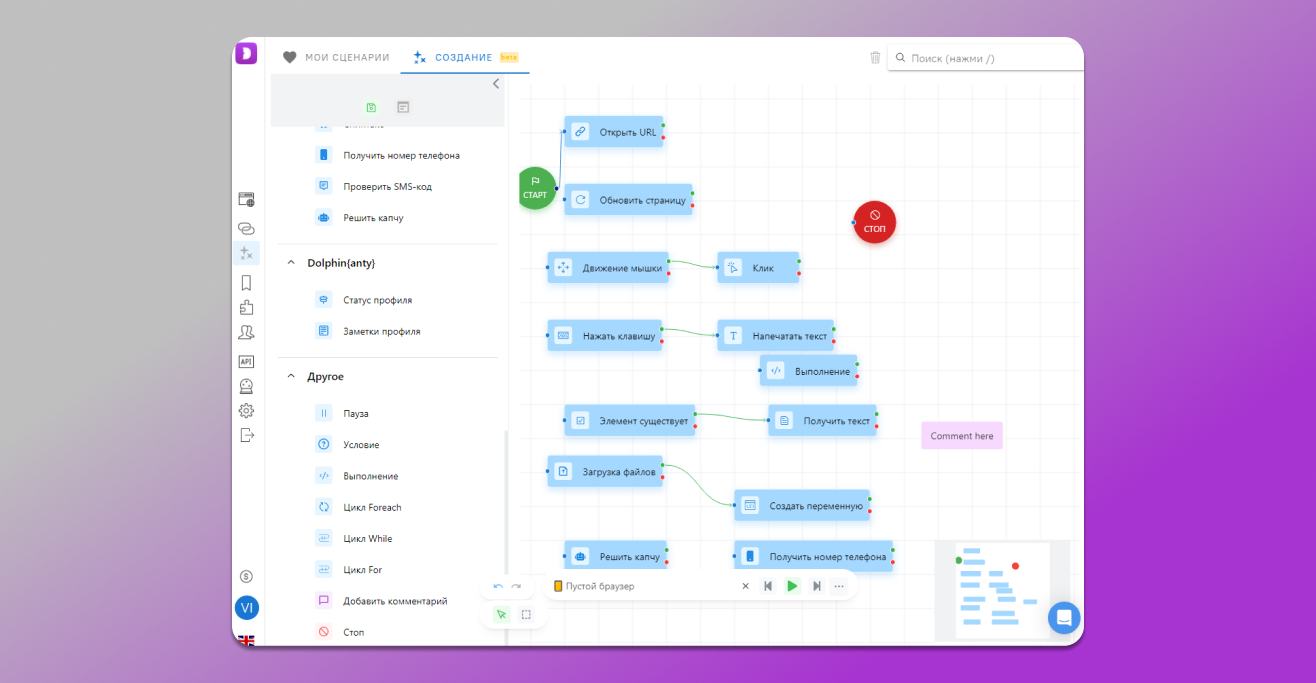This screenshot has width=1316, height=683.
Task: Collapse the left blocks panel with the chevron
Action: click(x=496, y=84)
